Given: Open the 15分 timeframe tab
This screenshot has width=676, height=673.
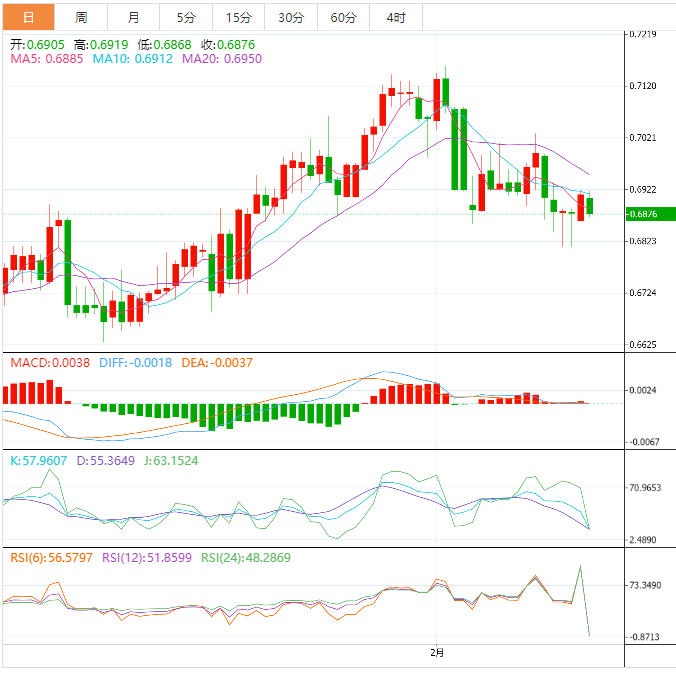Looking at the screenshot, I should [x=238, y=17].
